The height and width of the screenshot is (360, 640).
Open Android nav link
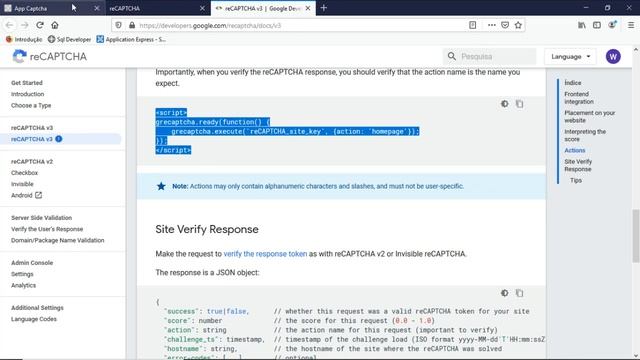pyautogui.click(x=22, y=196)
